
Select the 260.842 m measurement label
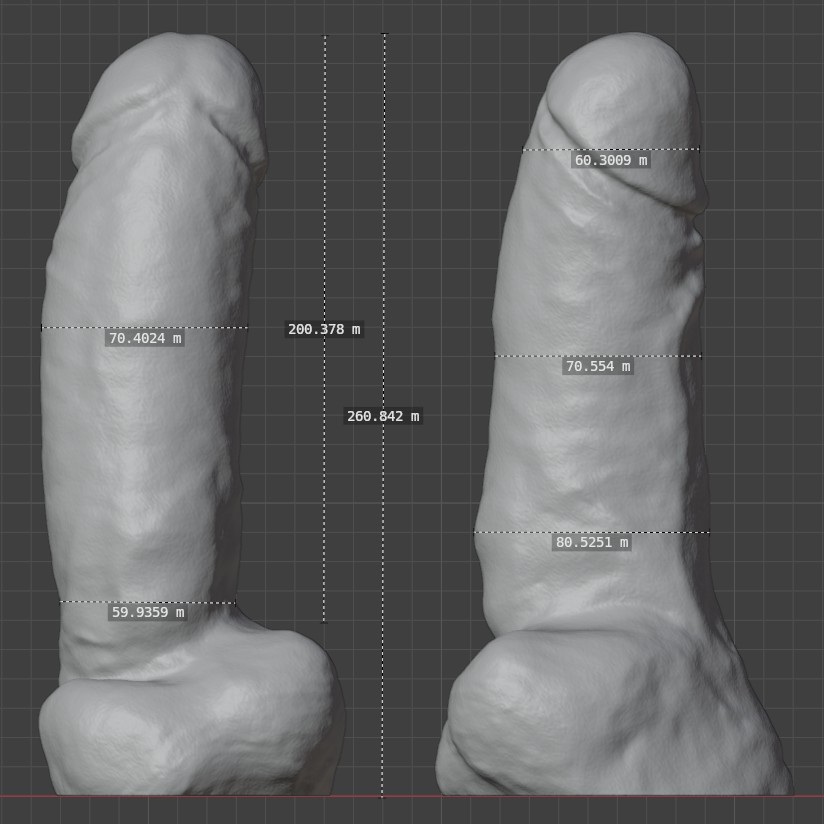pos(383,416)
